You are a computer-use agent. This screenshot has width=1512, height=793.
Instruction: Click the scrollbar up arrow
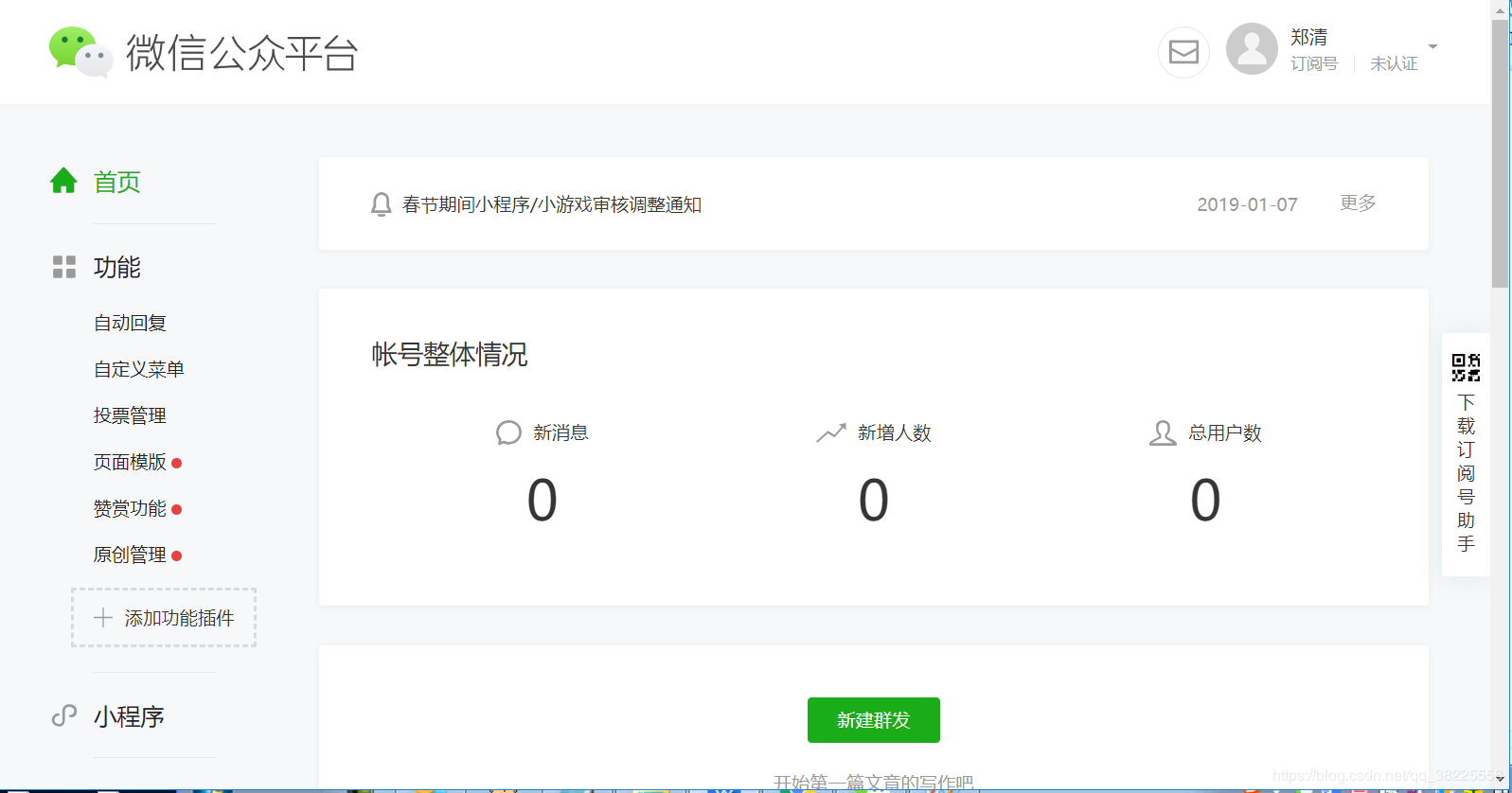coord(1500,9)
